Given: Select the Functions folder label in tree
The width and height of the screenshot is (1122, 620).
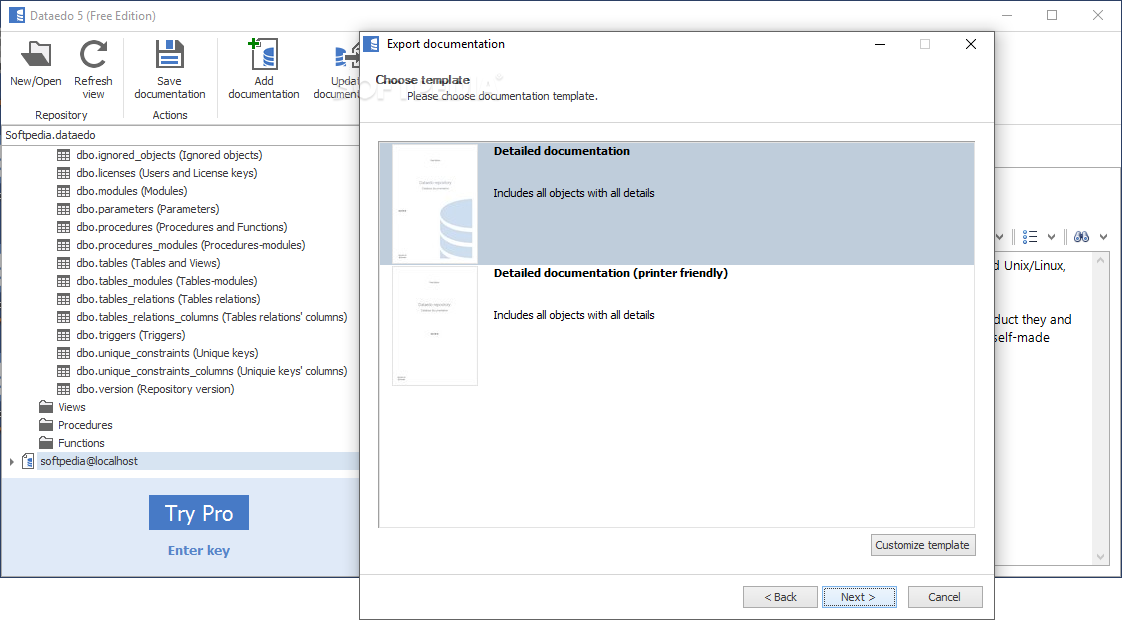Looking at the screenshot, I should (81, 443).
